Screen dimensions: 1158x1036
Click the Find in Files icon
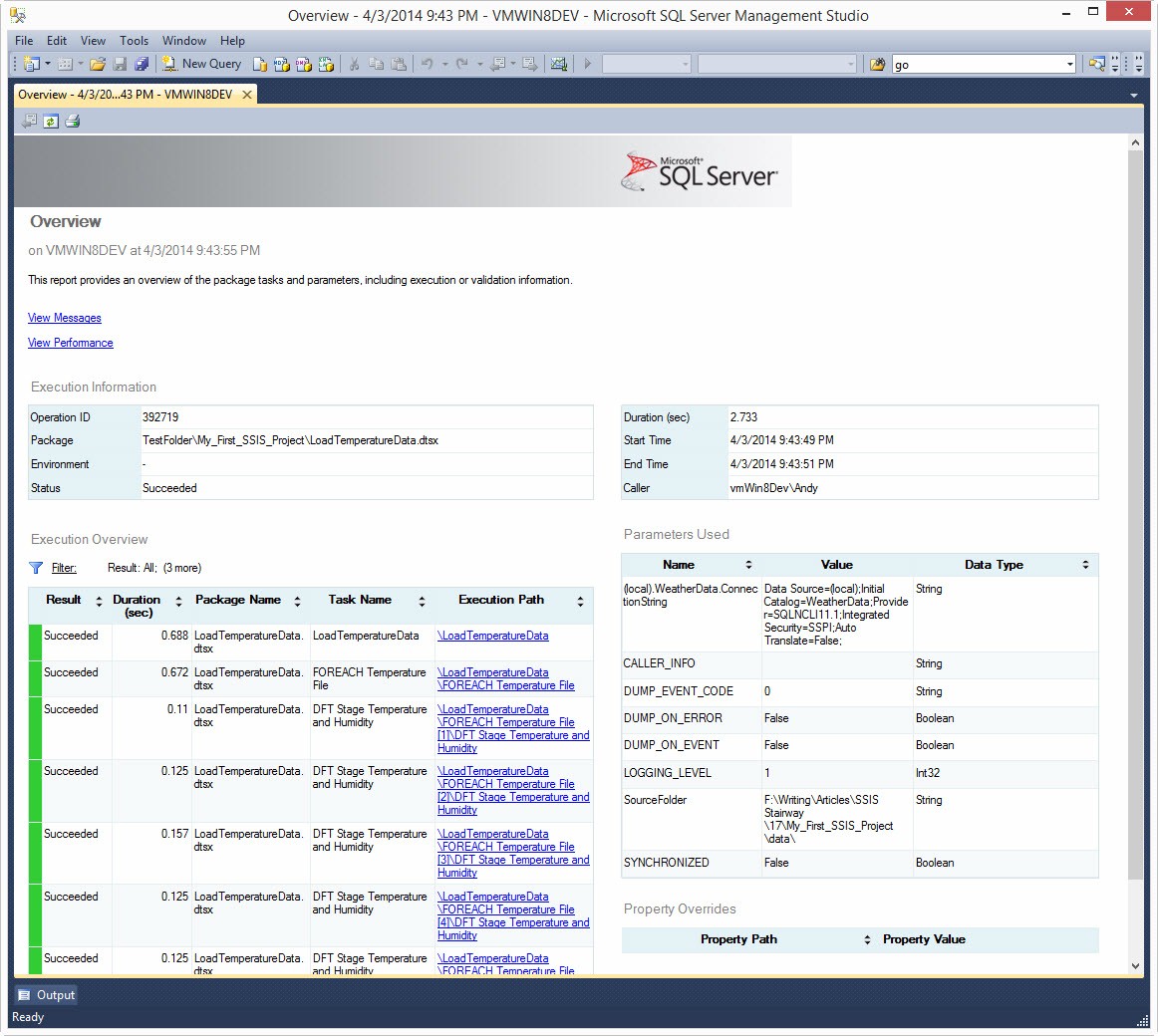[877, 64]
